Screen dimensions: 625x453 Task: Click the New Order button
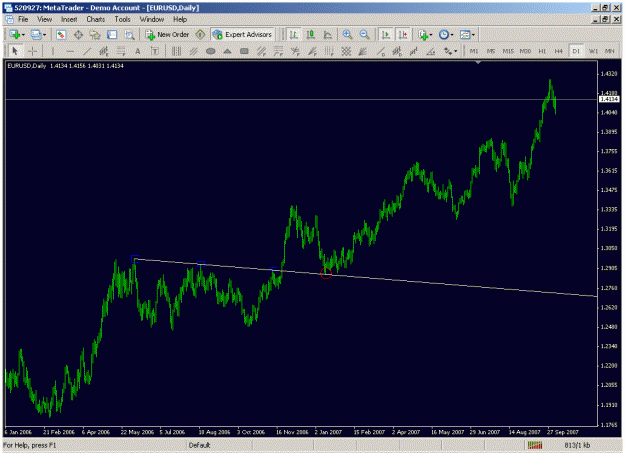(167, 35)
